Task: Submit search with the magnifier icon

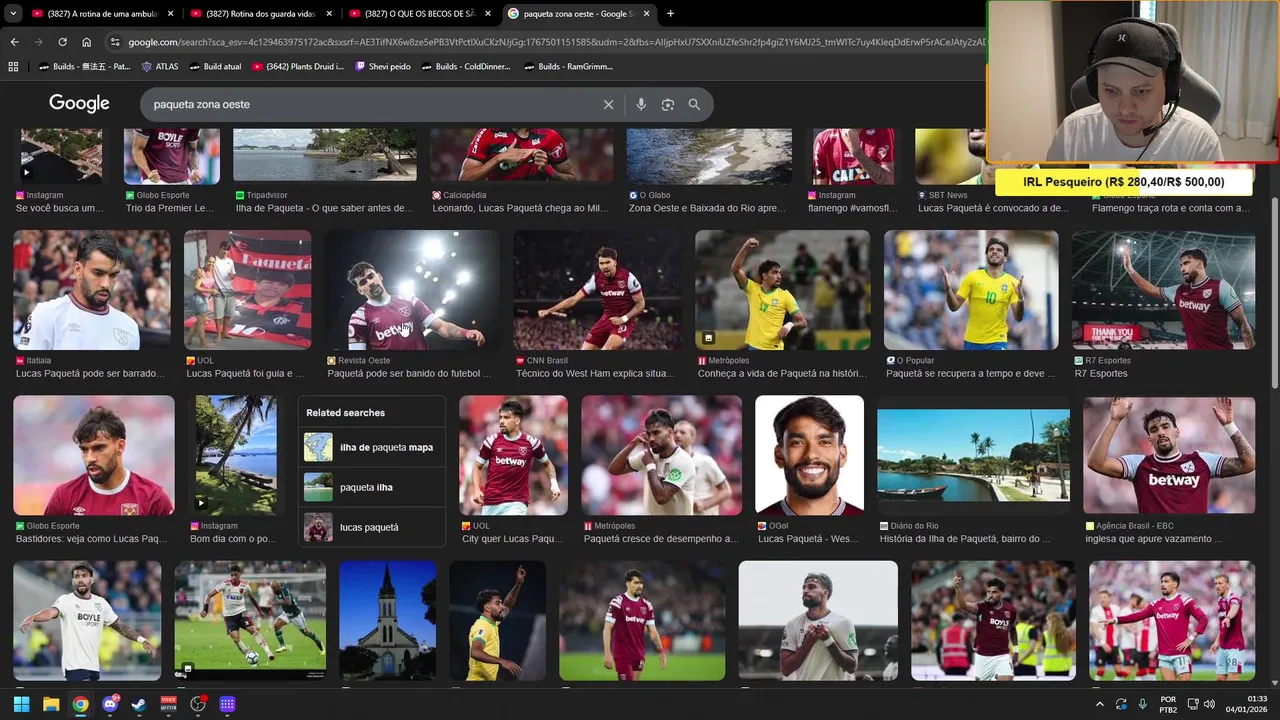Action: (x=694, y=104)
